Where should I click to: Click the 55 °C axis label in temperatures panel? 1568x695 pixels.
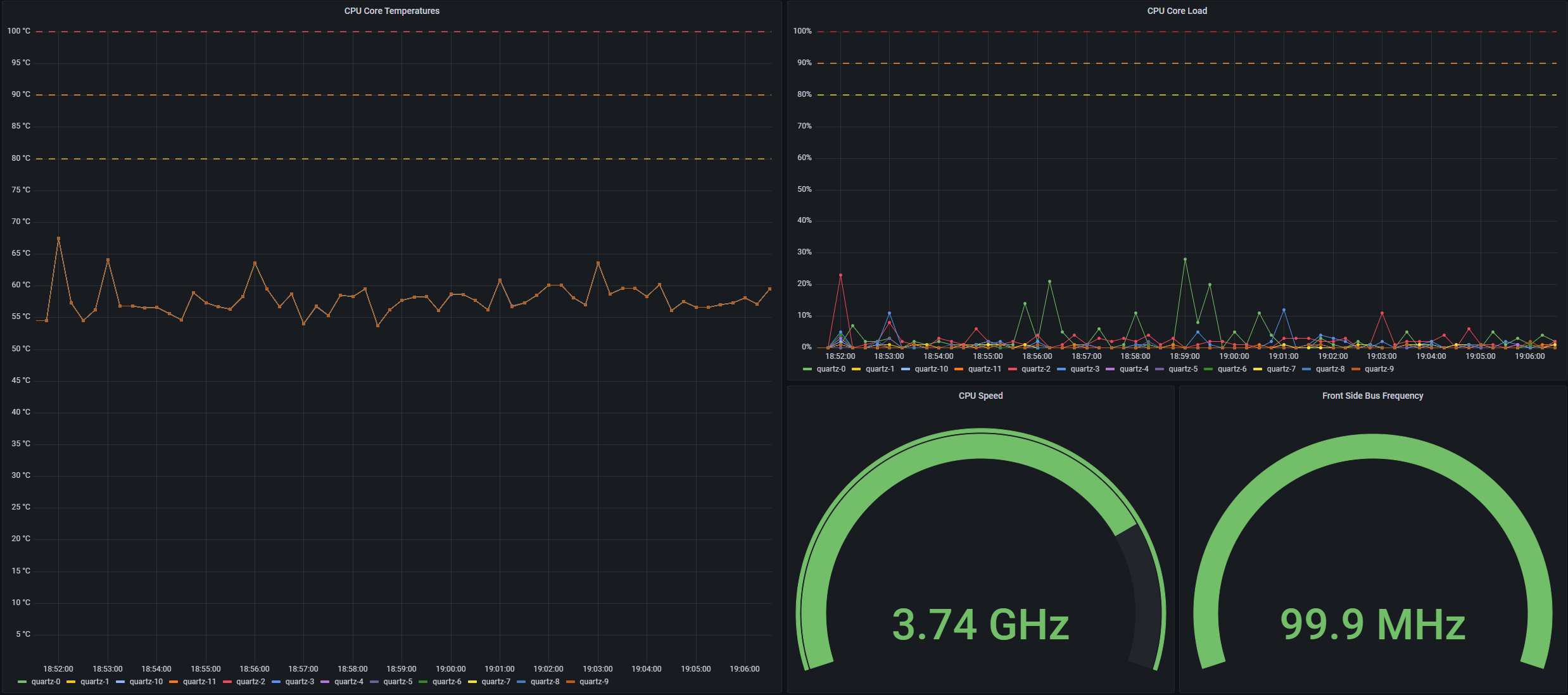pos(21,316)
